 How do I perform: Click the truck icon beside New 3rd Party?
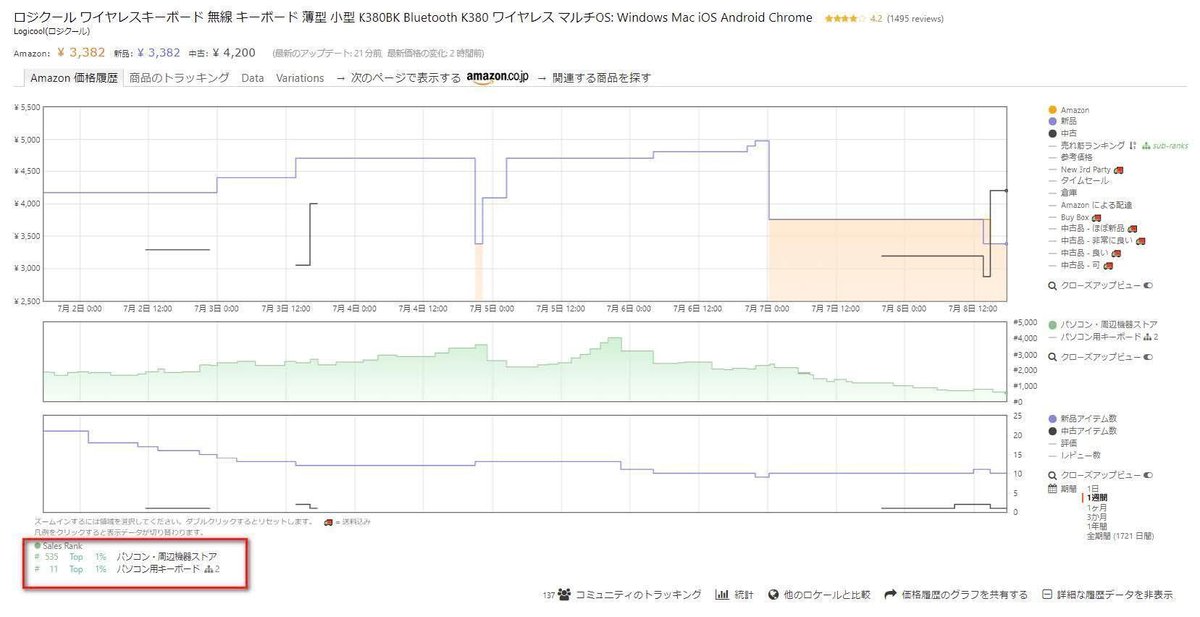point(1118,169)
